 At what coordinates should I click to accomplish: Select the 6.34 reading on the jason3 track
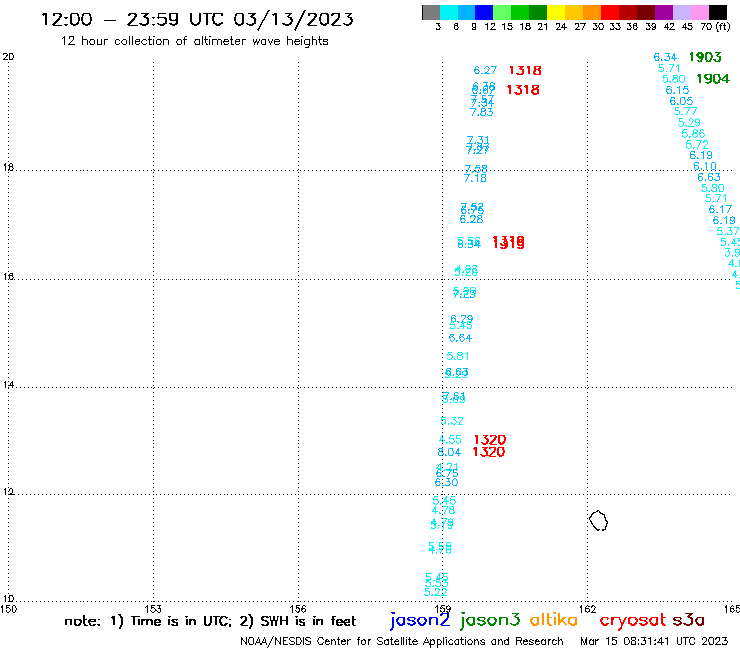point(665,57)
